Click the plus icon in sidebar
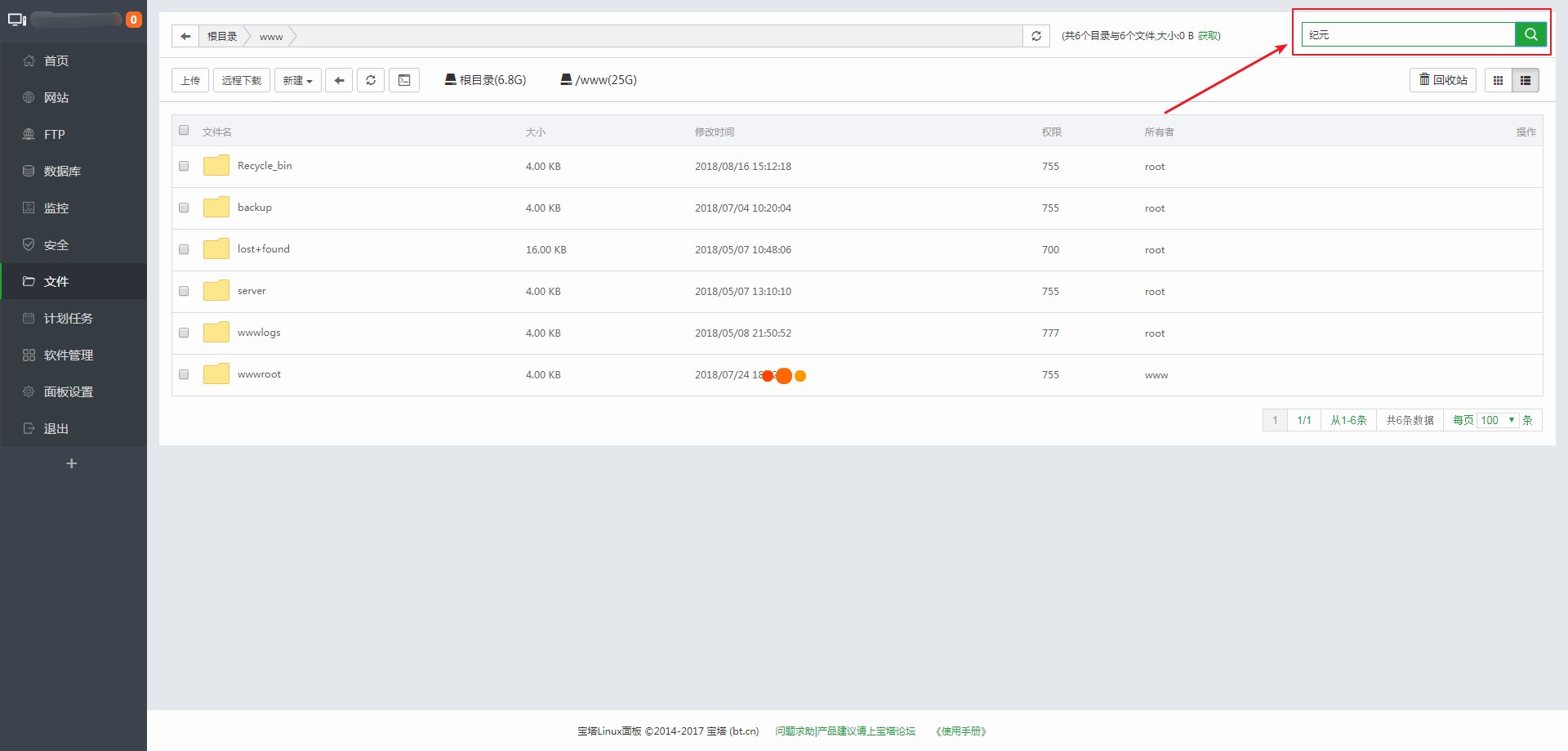Screen dimensions: 1568x751 [71, 463]
